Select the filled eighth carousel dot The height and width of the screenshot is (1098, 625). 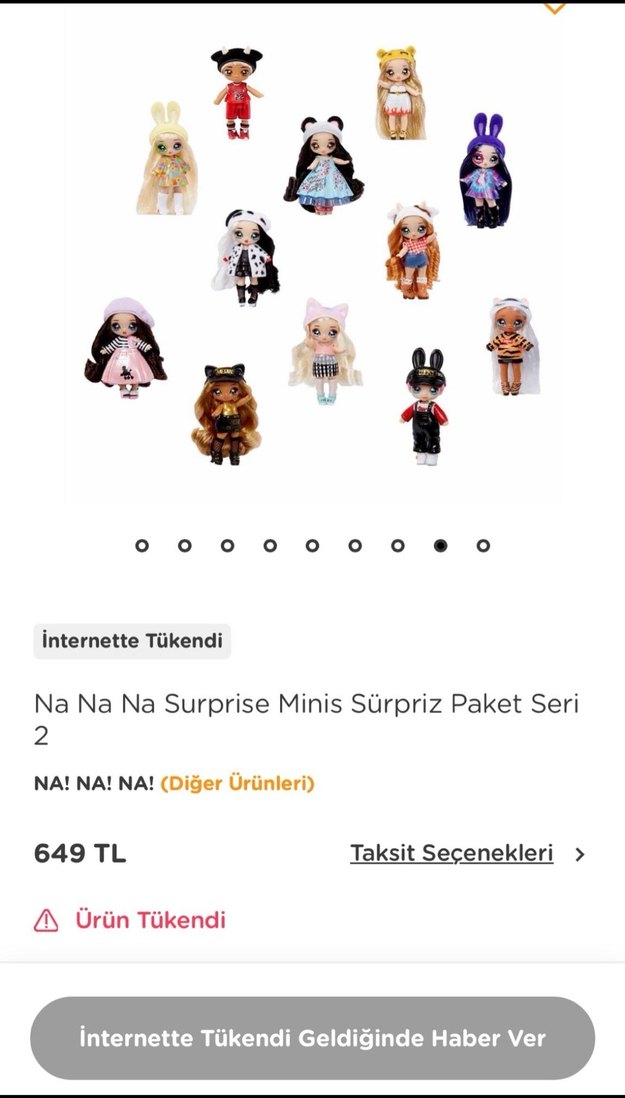pyautogui.click(x=440, y=545)
